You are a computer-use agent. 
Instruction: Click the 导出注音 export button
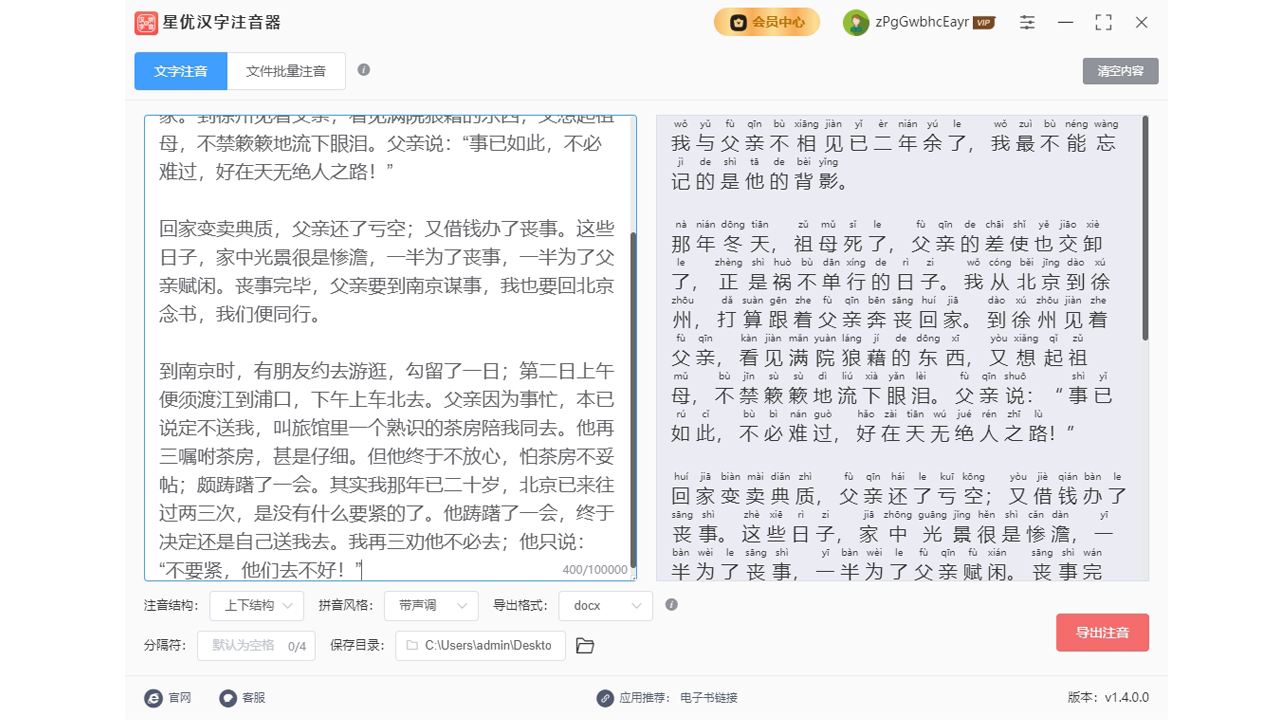click(x=1102, y=632)
